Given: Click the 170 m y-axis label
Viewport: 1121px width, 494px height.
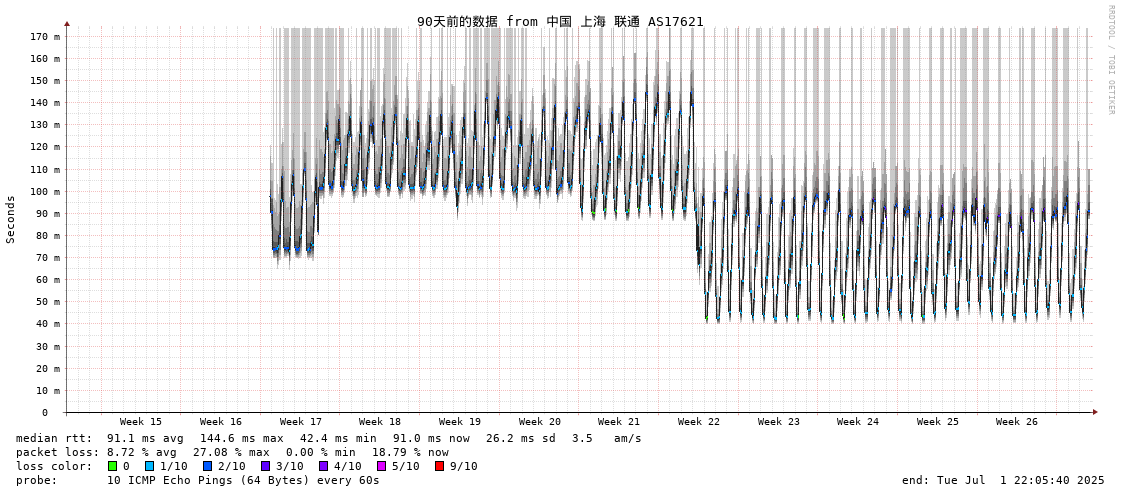Looking at the screenshot, I should [44, 36].
